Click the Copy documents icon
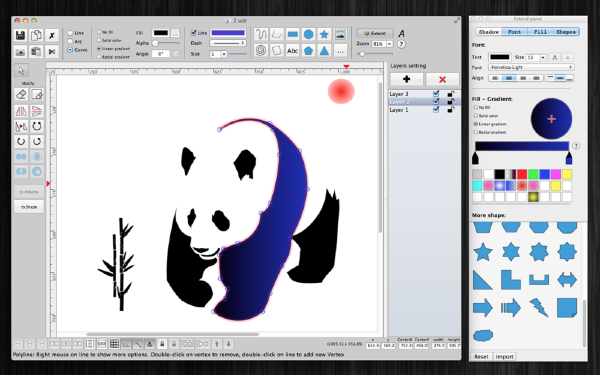The height and width of the screenshot is (375, 600). coord(36,36)
